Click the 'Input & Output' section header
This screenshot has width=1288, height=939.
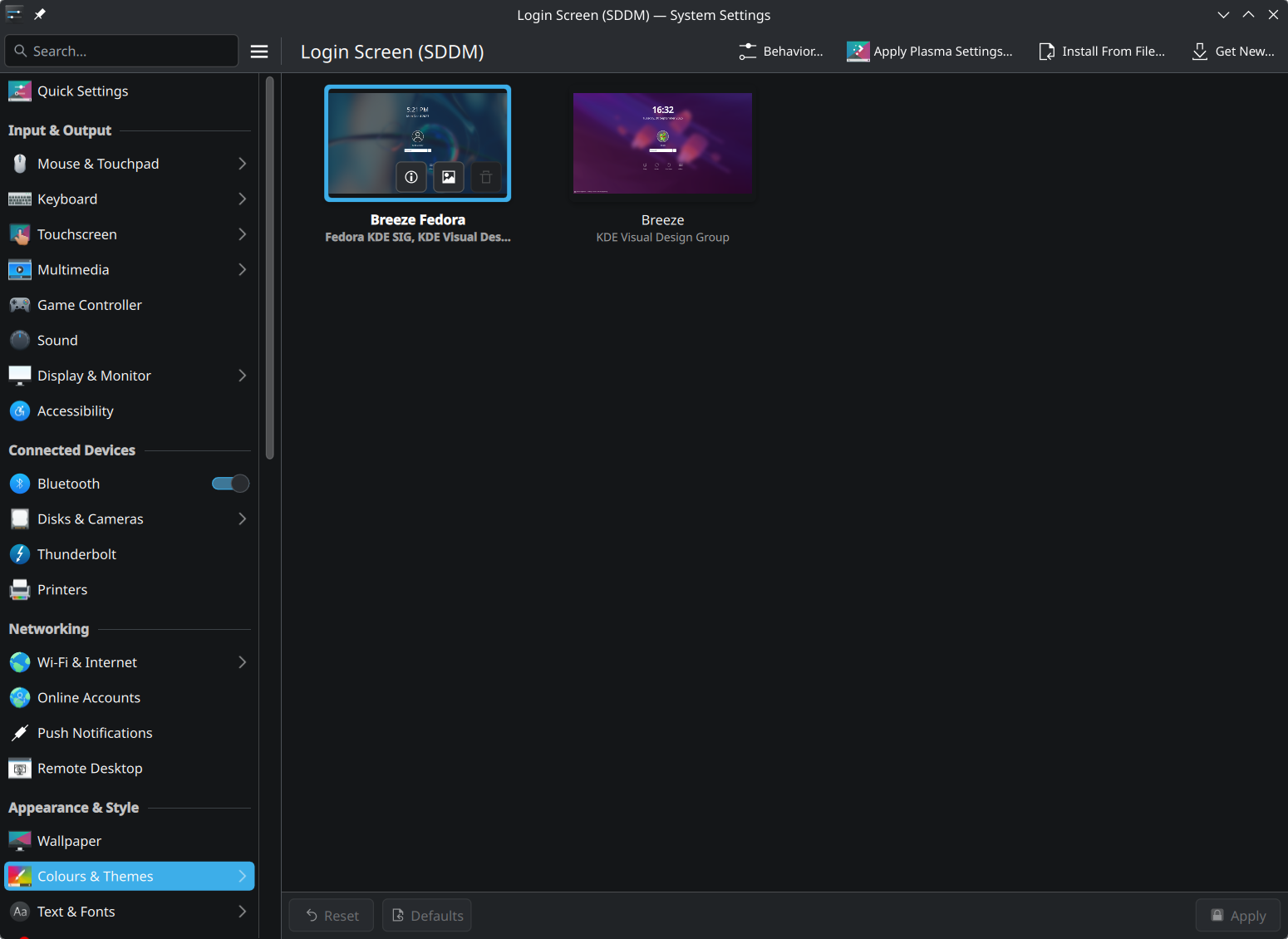(60, 130)
